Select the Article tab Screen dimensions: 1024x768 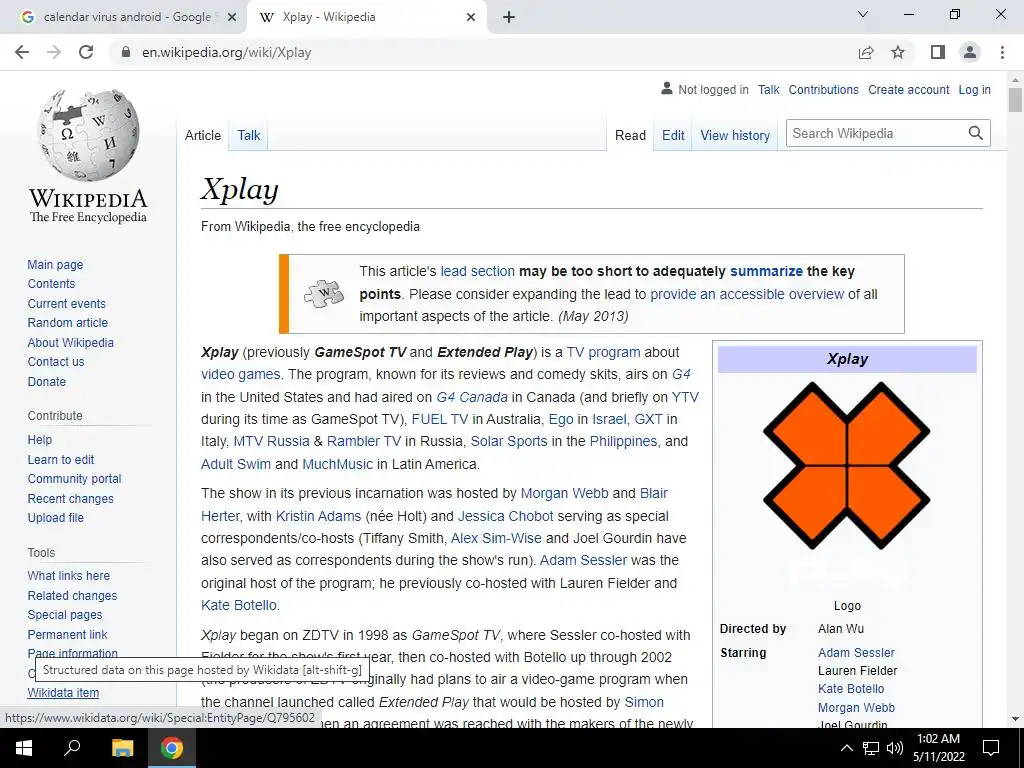click(202, 135)
